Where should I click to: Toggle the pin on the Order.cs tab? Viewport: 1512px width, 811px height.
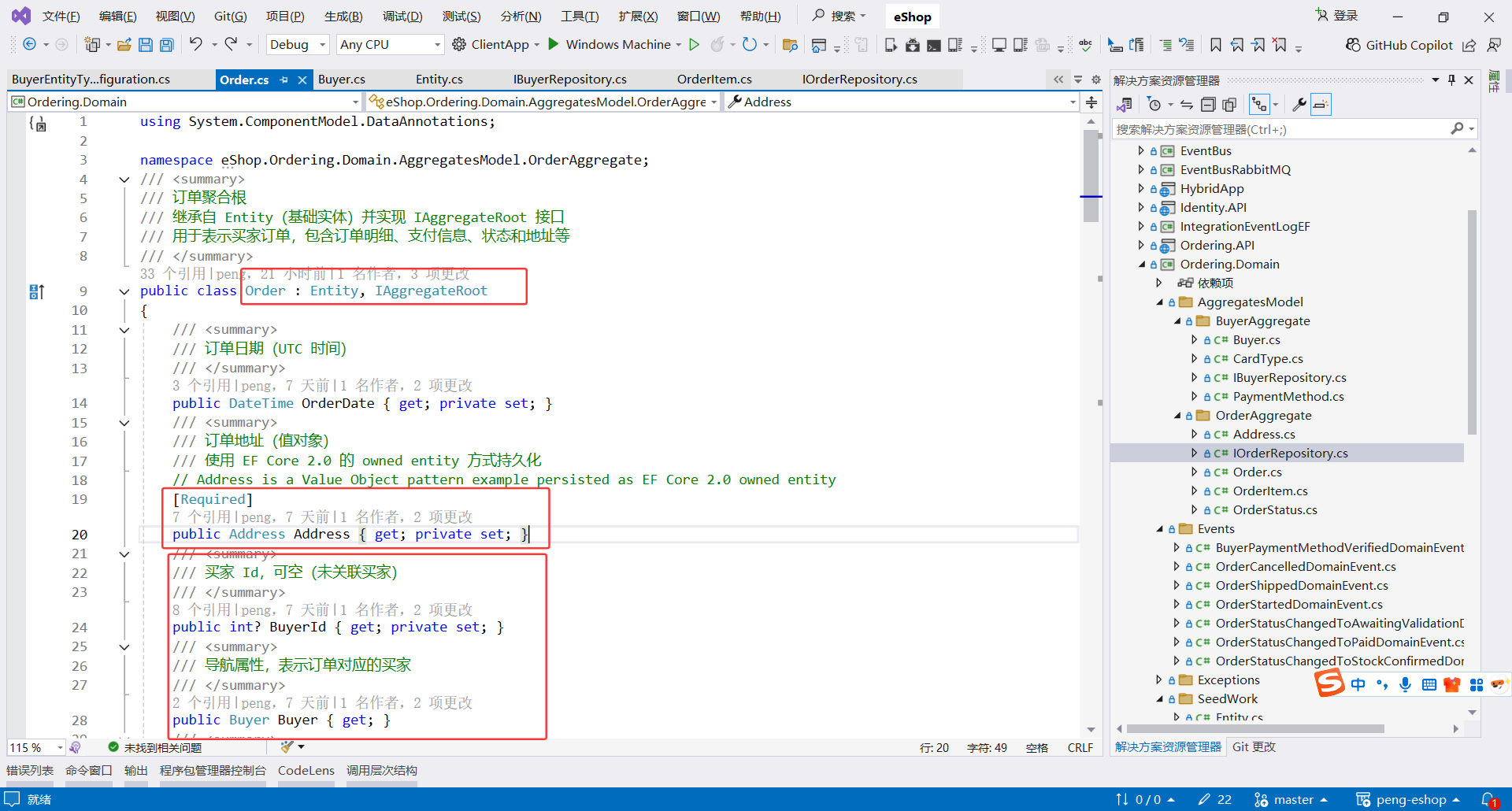pyautogui.click(x=284, y=80)
